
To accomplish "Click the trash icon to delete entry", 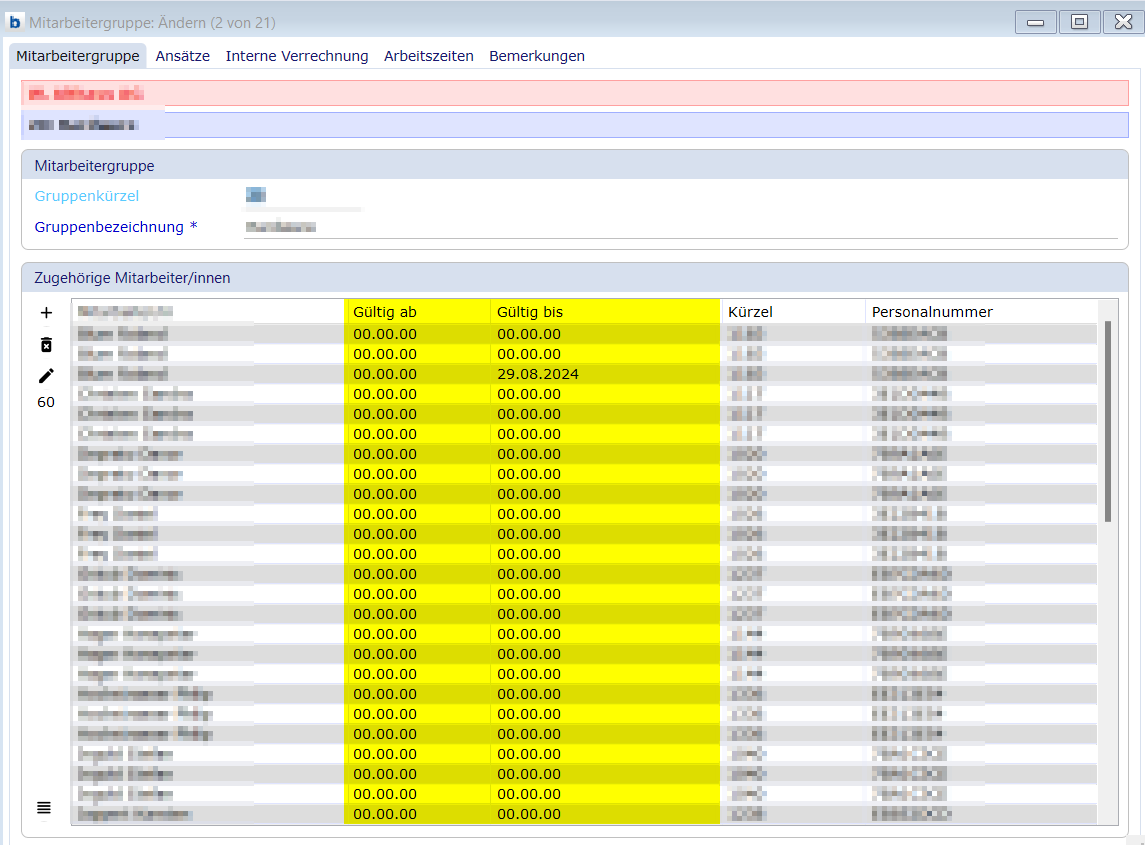I will (46, 344).
